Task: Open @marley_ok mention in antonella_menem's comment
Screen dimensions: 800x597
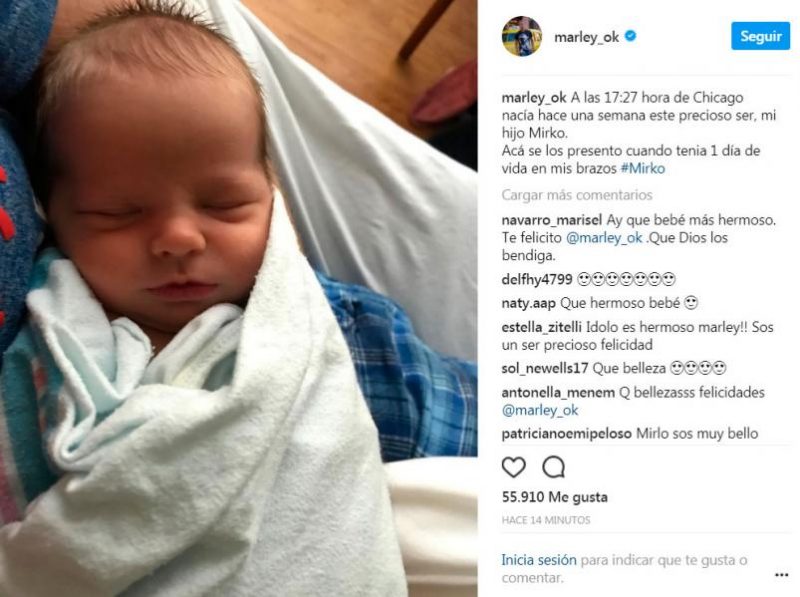Action: click(540, 410)
